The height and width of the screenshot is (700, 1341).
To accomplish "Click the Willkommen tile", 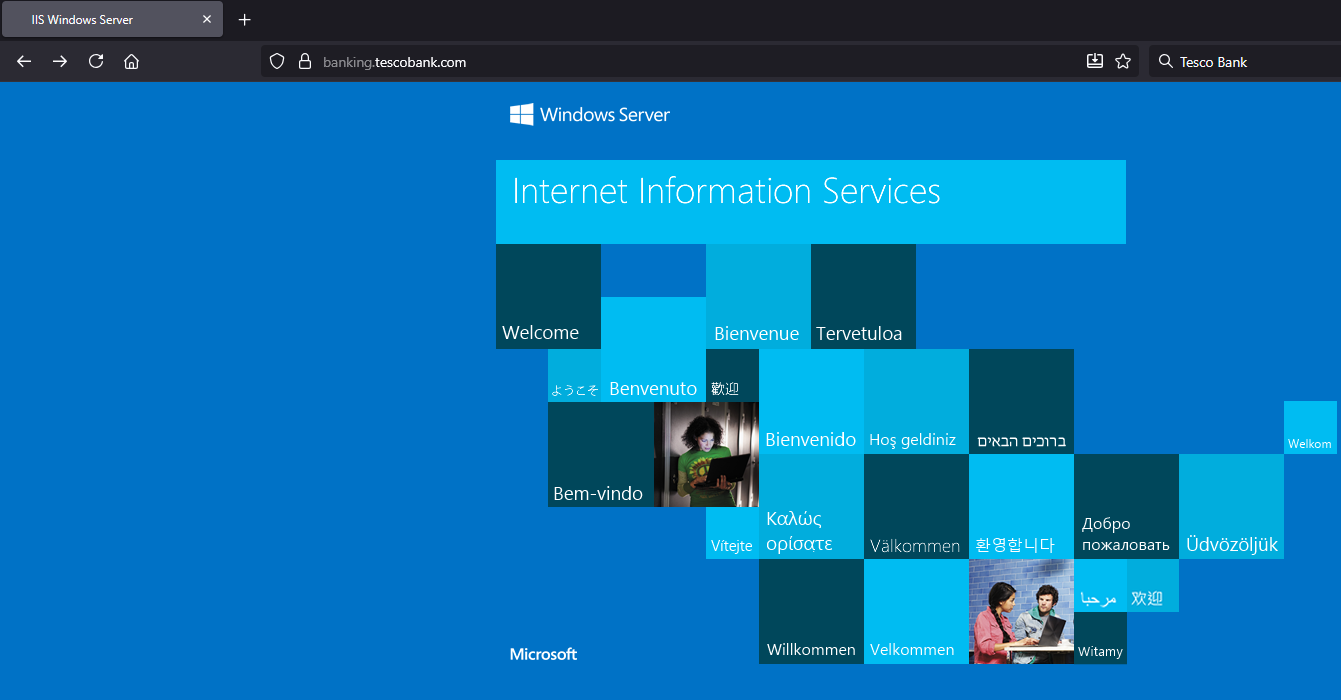I will (811, 611).
